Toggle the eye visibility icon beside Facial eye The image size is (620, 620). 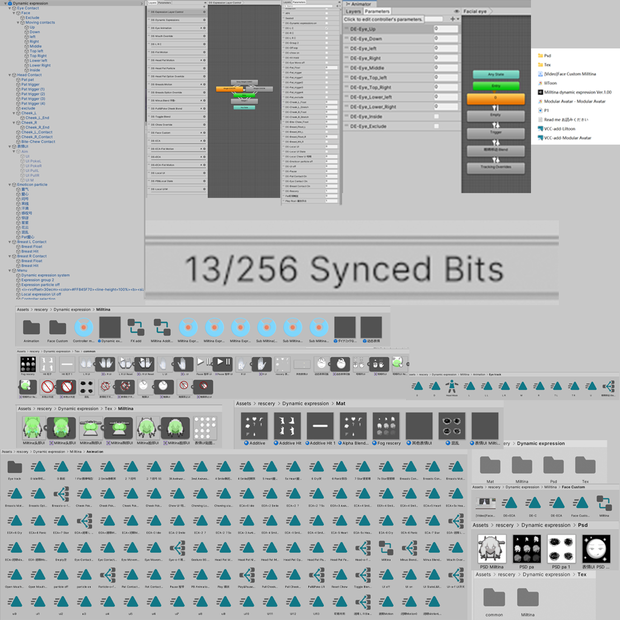[457, 11]
